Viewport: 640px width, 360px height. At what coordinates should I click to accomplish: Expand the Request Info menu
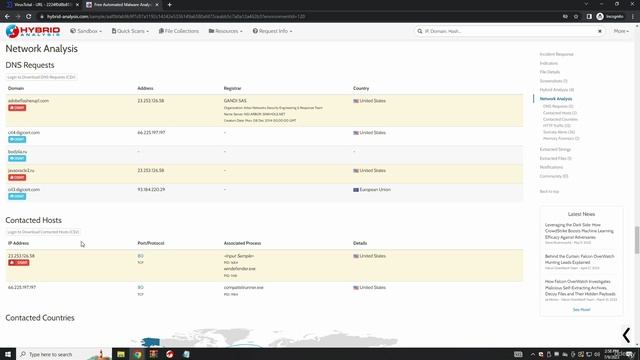[x=272, y=31]
